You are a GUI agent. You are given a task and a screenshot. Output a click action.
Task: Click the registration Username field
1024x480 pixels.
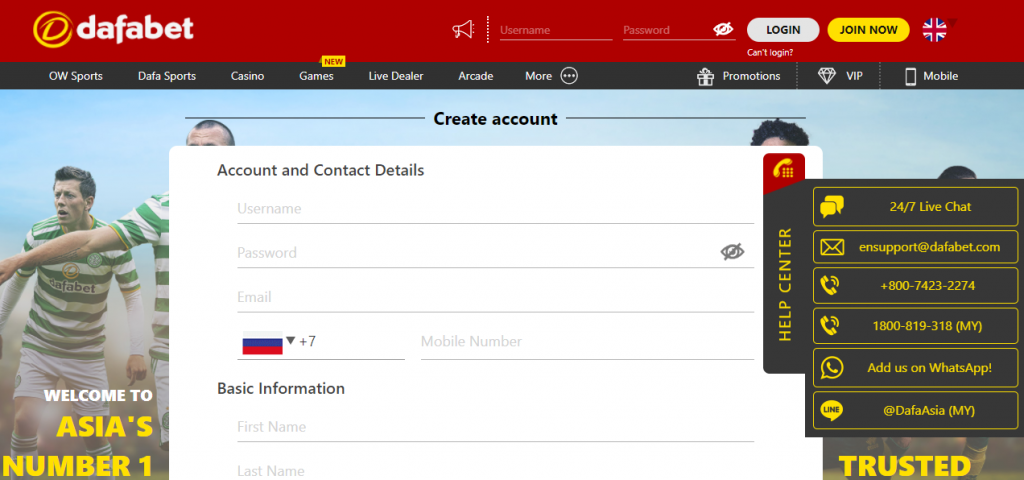coord(495,209)
